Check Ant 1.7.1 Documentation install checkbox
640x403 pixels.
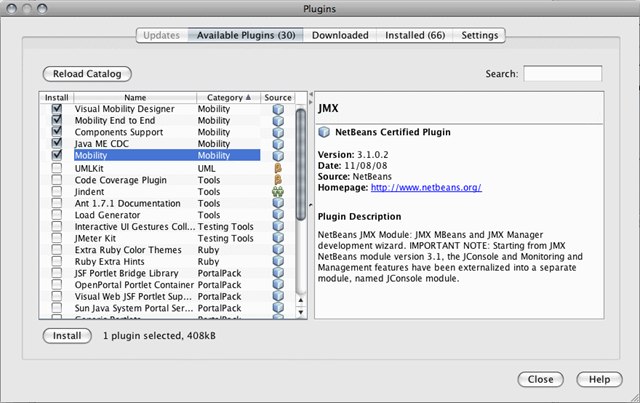(57, 203)
